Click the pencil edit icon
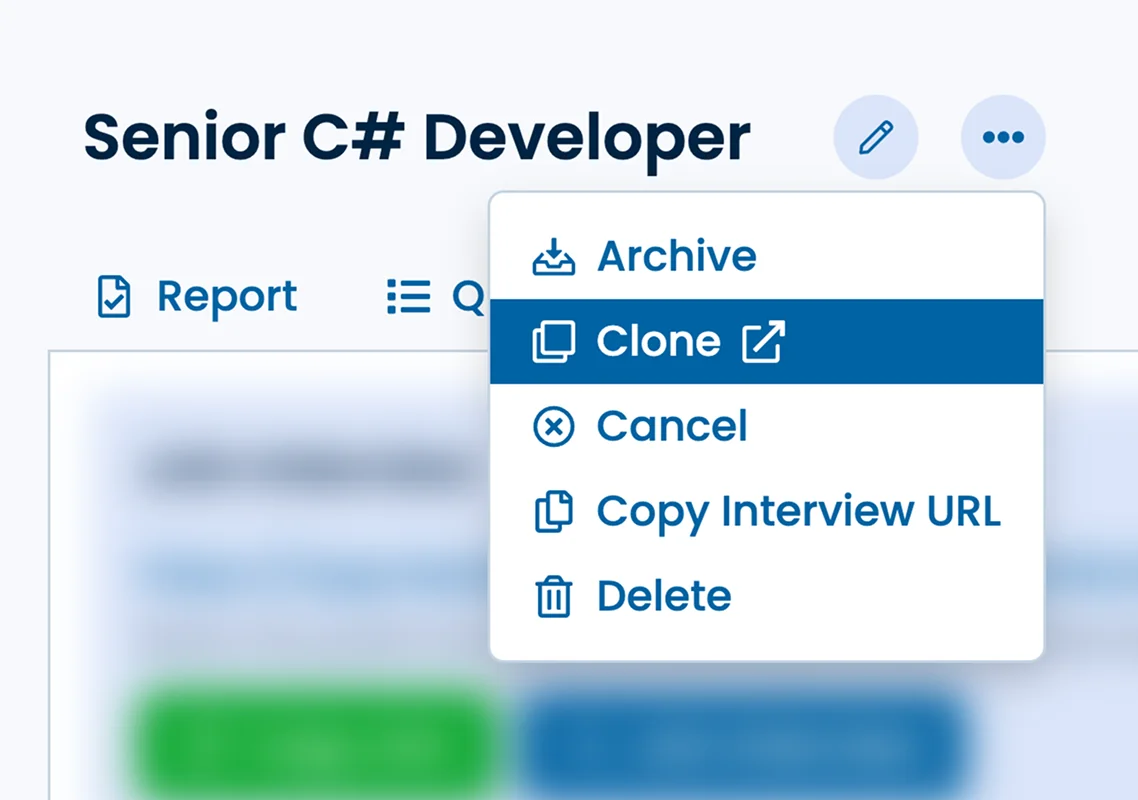 (876, 137)
